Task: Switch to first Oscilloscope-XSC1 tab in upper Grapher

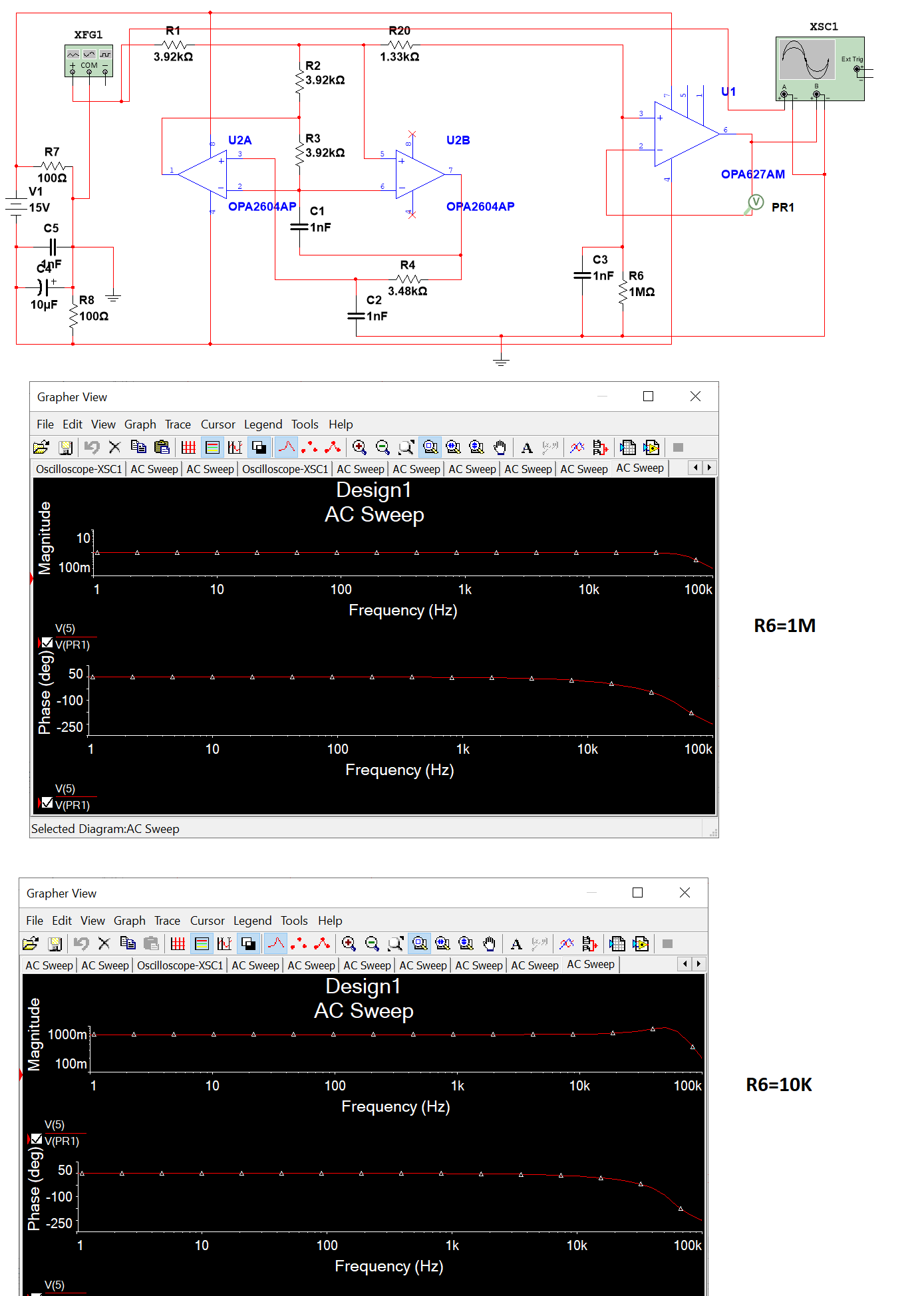Action: pos(78,469)
